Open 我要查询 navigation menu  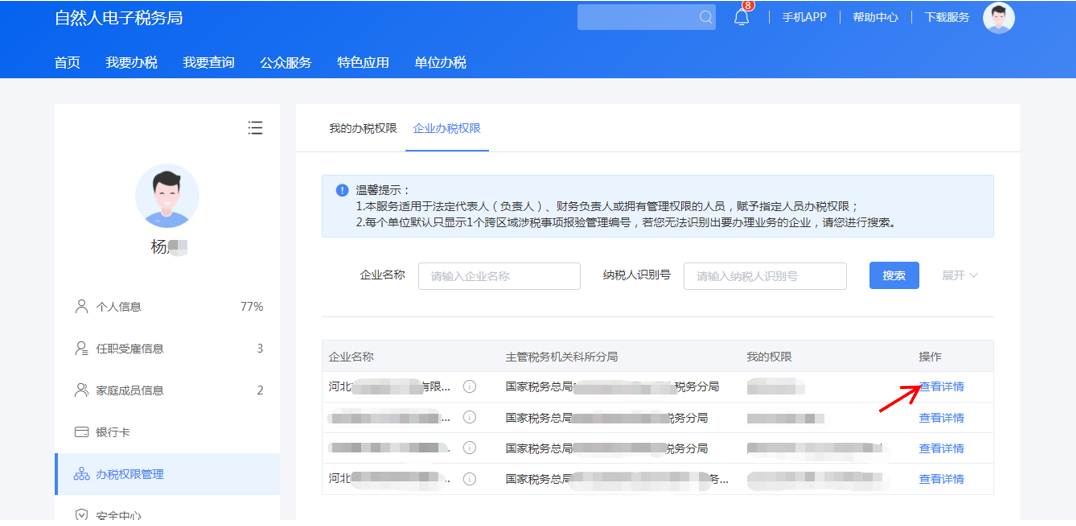pos(209,63)
